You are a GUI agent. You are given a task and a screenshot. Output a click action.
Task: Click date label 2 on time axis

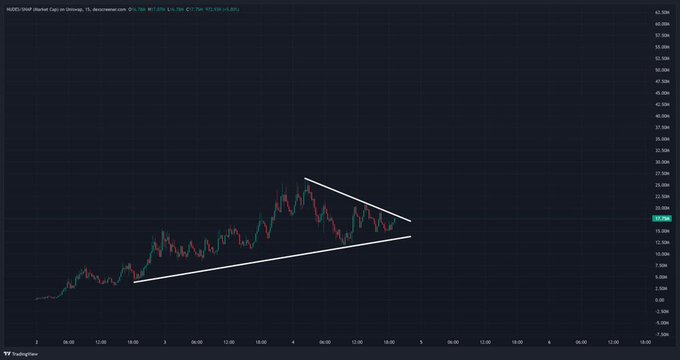point(36,342)
